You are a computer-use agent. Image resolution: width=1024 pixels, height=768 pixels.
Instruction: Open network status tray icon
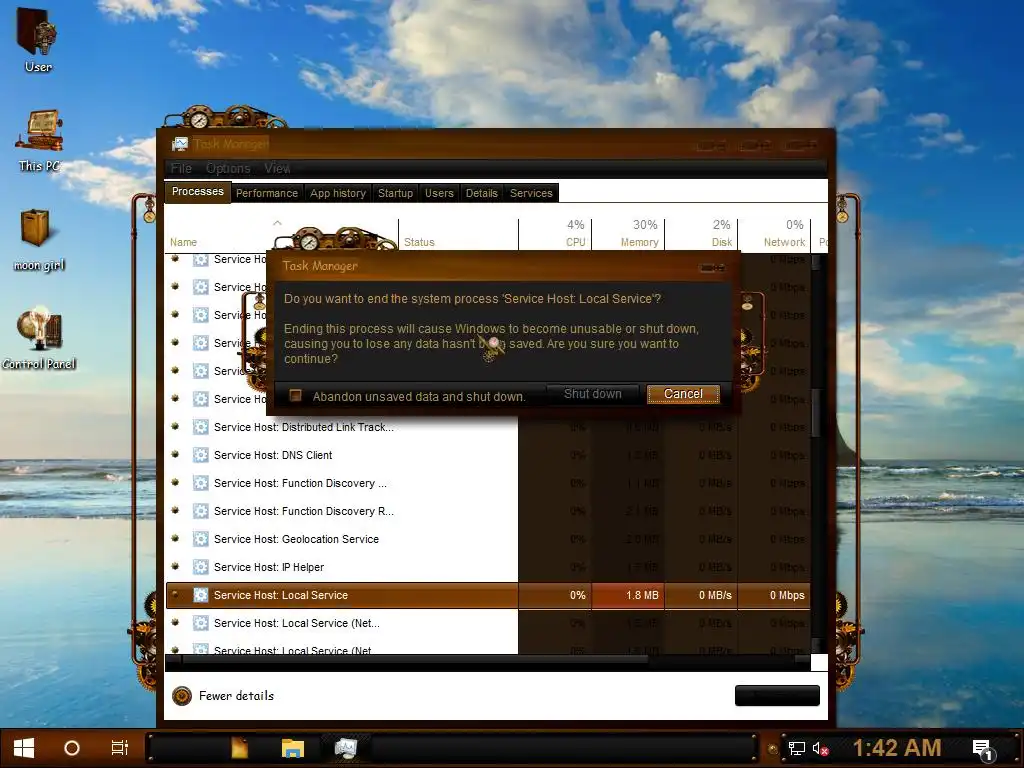tap(796, 748)
